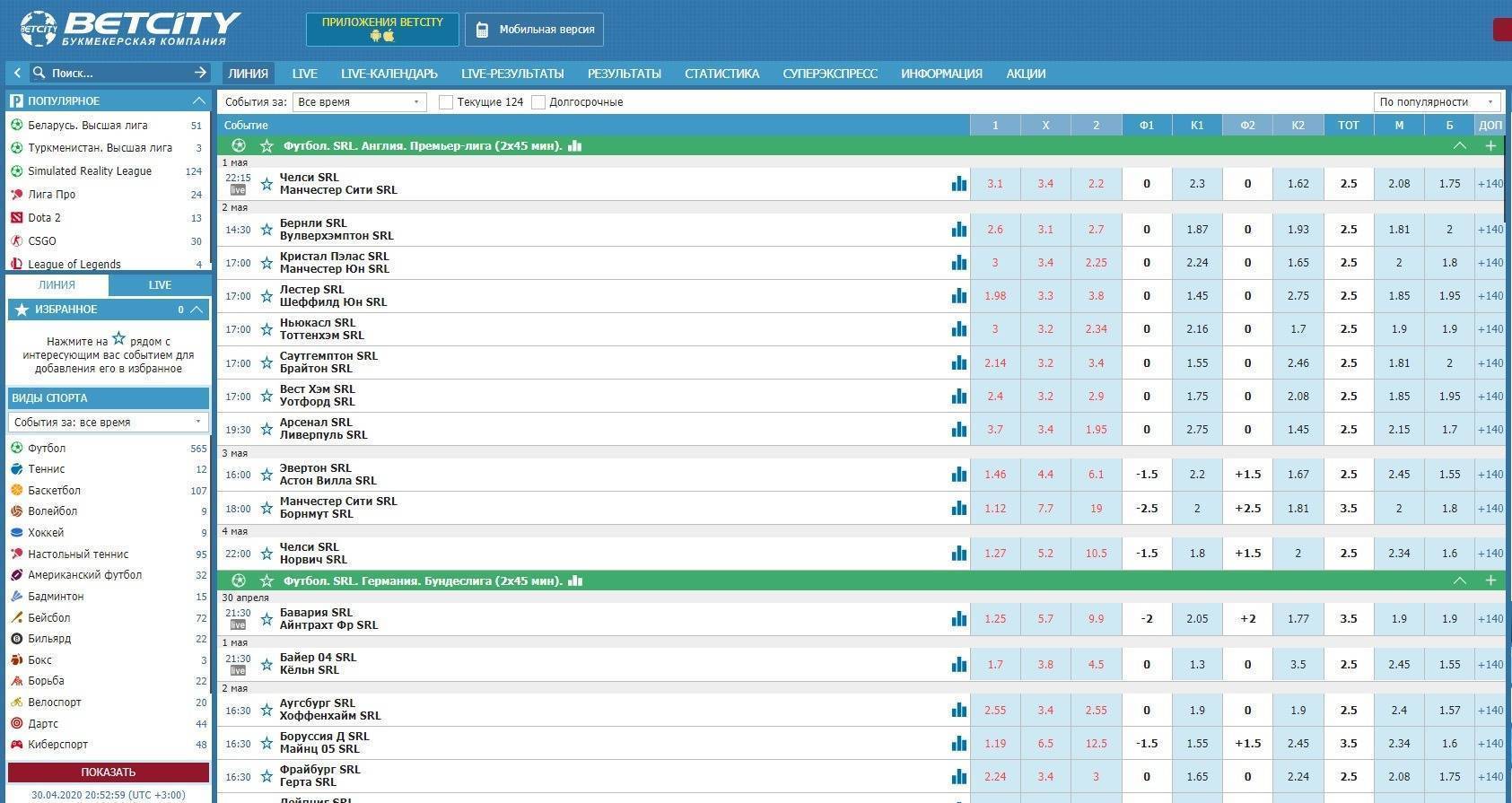Star the Бернли SRL match as favorite
Image resolution: width=1512 pixels, height=803 pixels.
tap(267, 230)
